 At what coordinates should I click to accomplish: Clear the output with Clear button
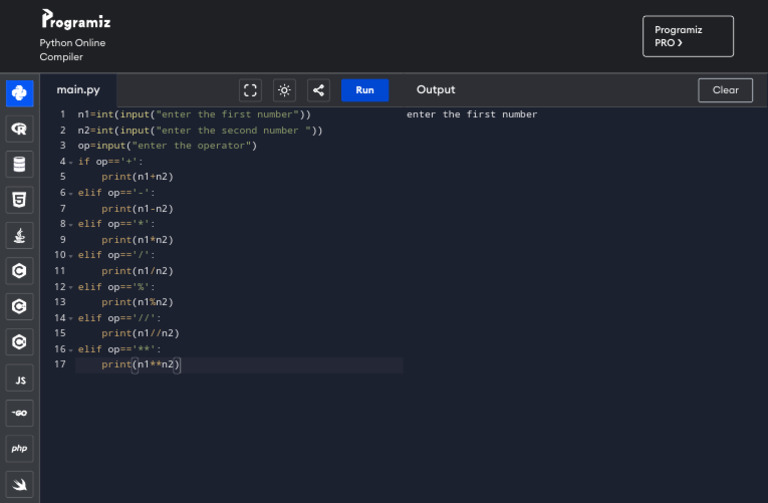click(725, 90)
